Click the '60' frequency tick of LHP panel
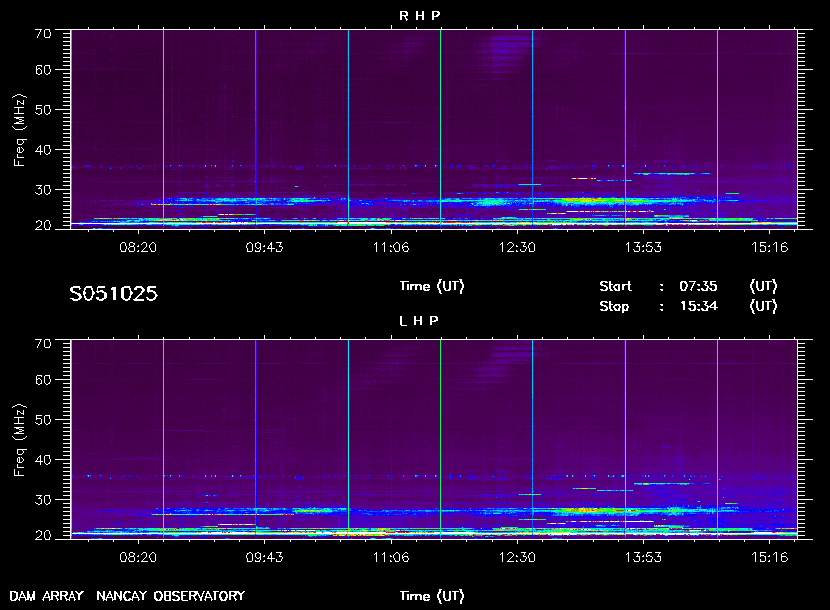The width and height of the screenshot is (830, 610). (x=43, y=380)
